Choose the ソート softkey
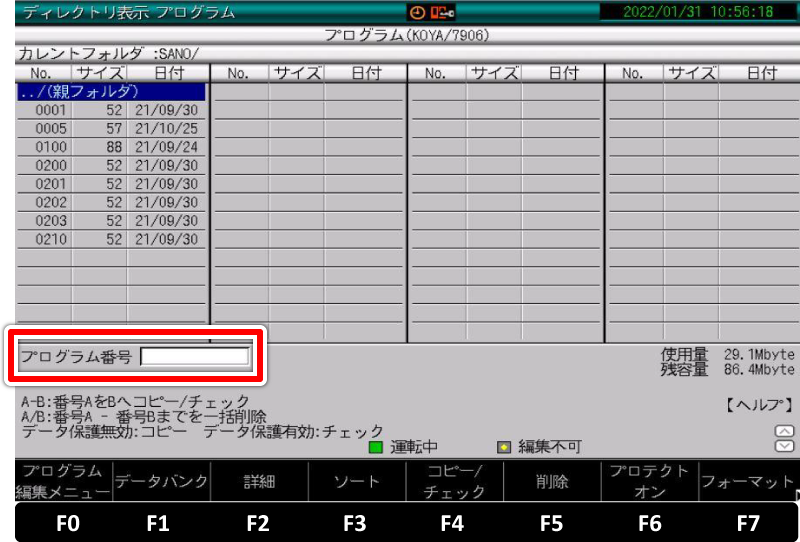Viewport: 800px width, 542px height. point(357,481)
